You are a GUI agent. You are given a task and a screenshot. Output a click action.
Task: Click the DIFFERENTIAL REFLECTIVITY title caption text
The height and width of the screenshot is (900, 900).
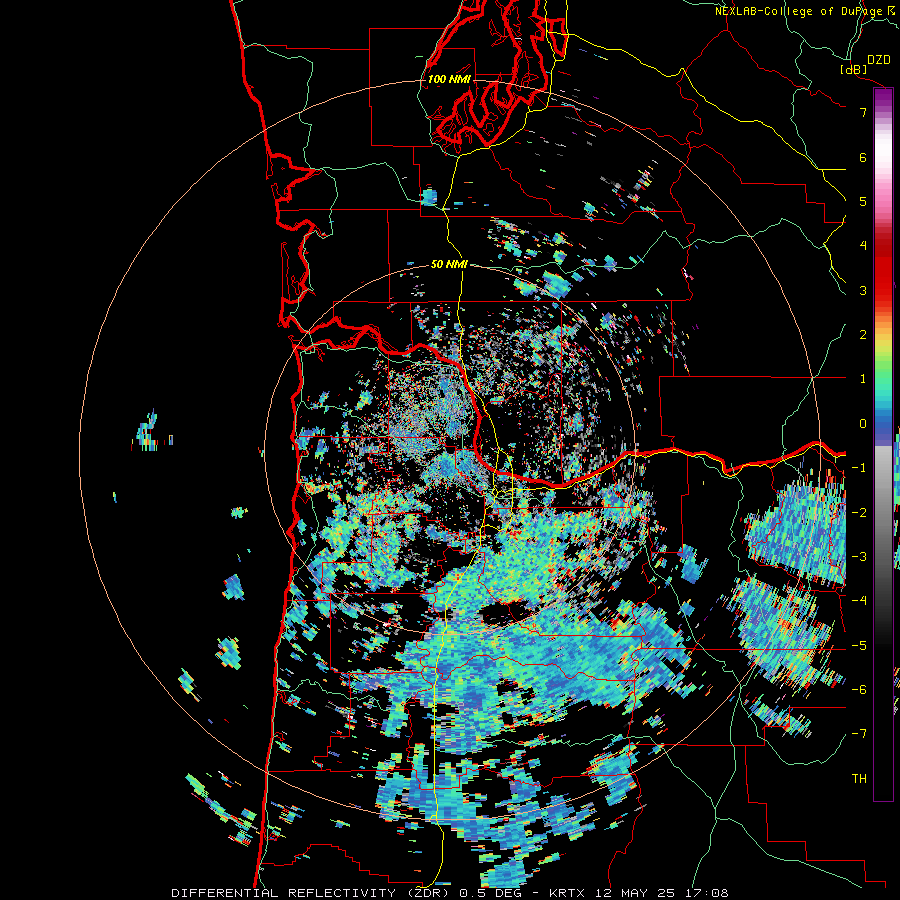coord(450,893)
